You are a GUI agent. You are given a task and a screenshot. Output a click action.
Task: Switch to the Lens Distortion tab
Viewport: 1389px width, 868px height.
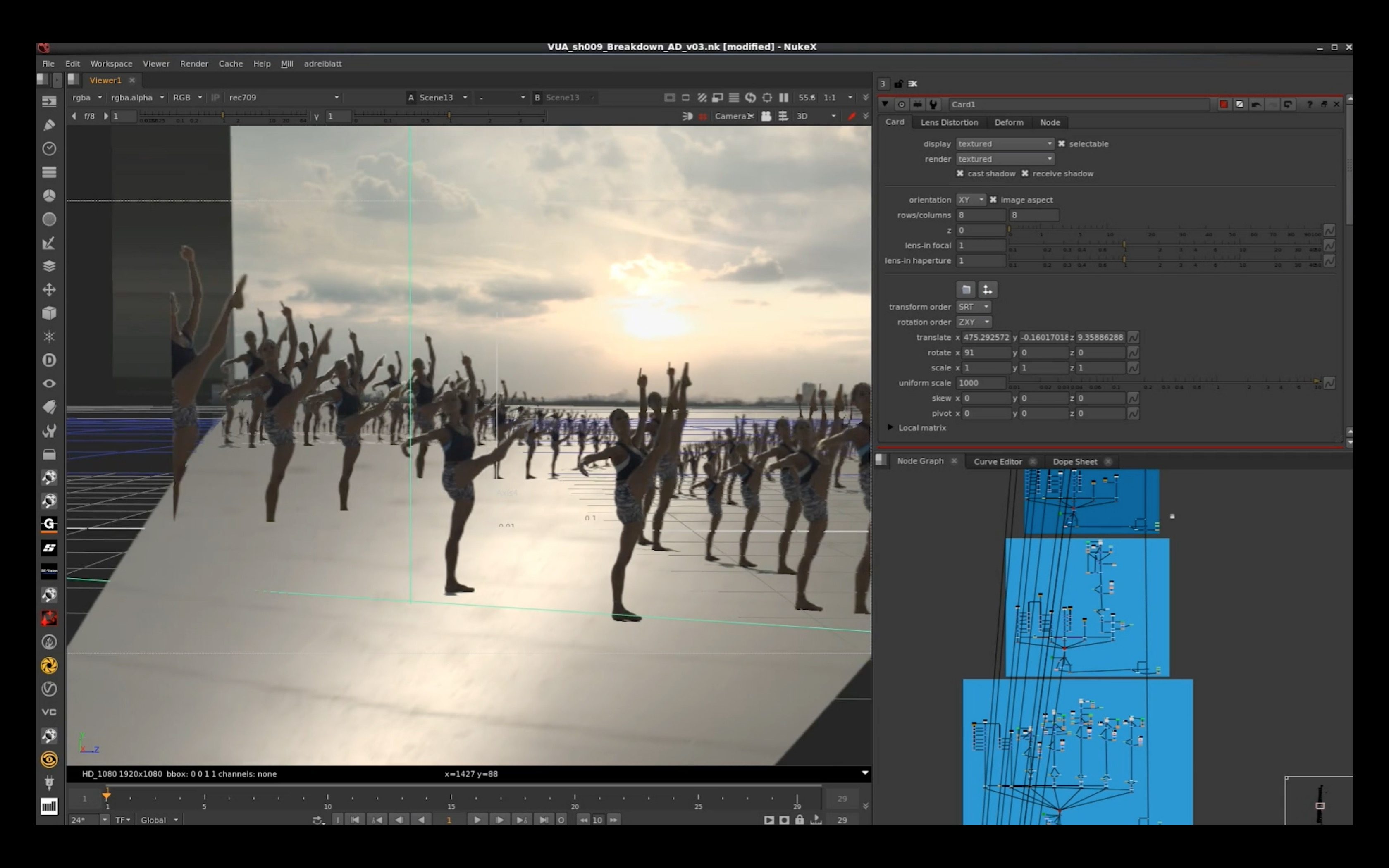pos(949,122)
